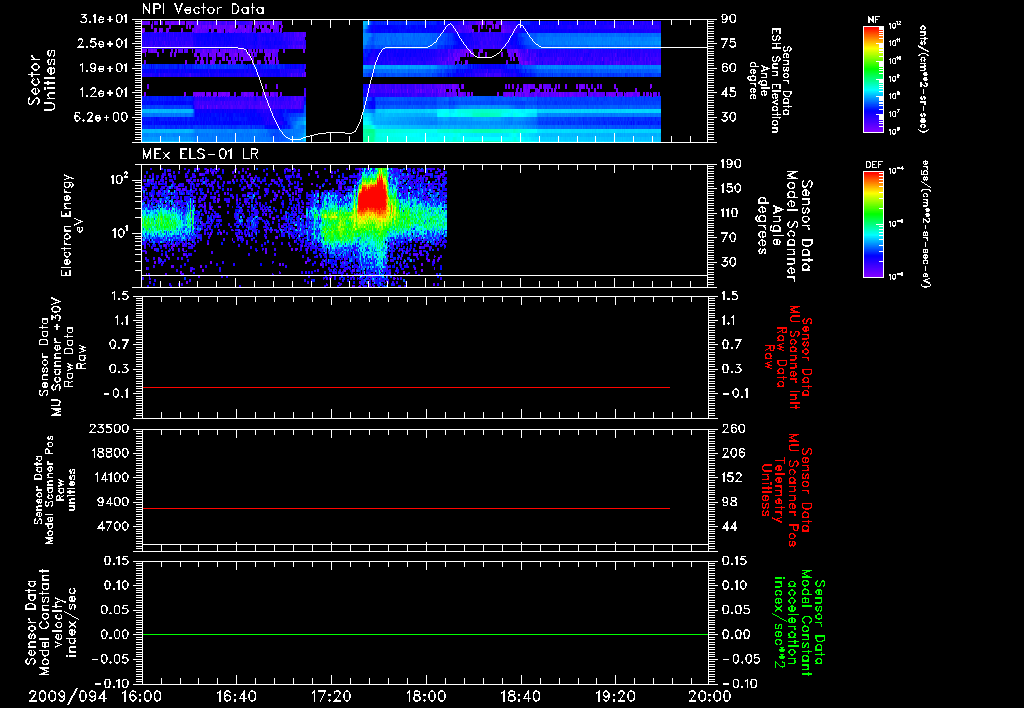This screenshot has height=708, width=1024.
Task: Click the 'cnts/(cm**2-sr-sec)' units label
Action: point(923,78)
